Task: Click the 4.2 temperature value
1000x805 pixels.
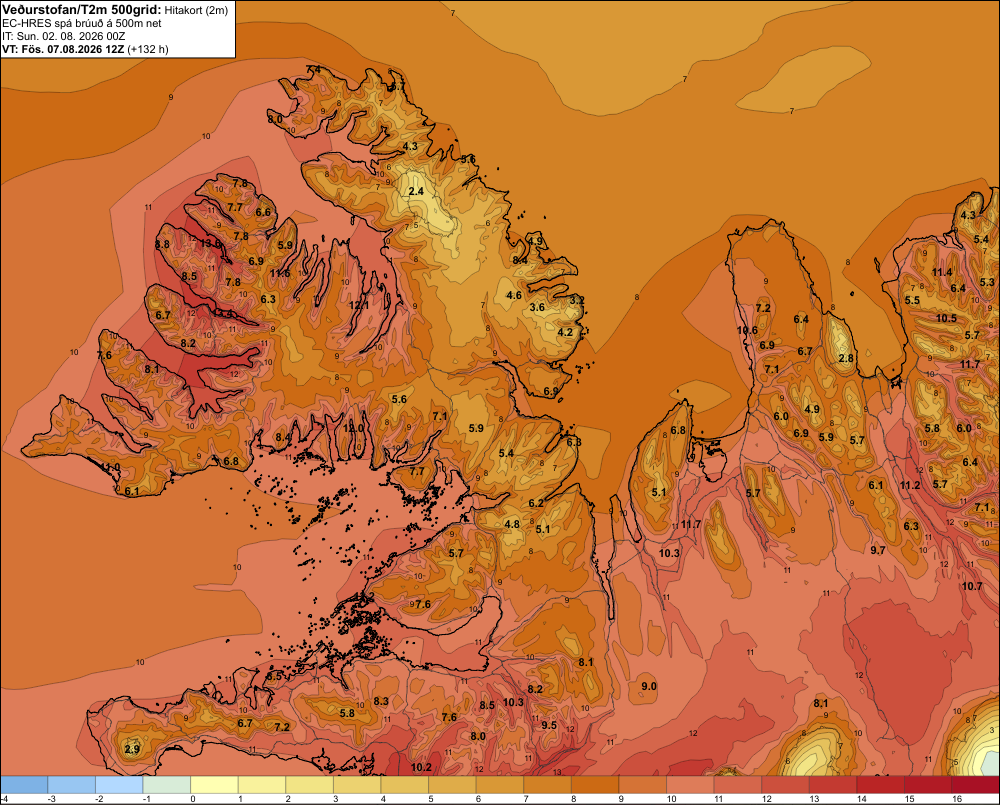Action: pos(565,332)
